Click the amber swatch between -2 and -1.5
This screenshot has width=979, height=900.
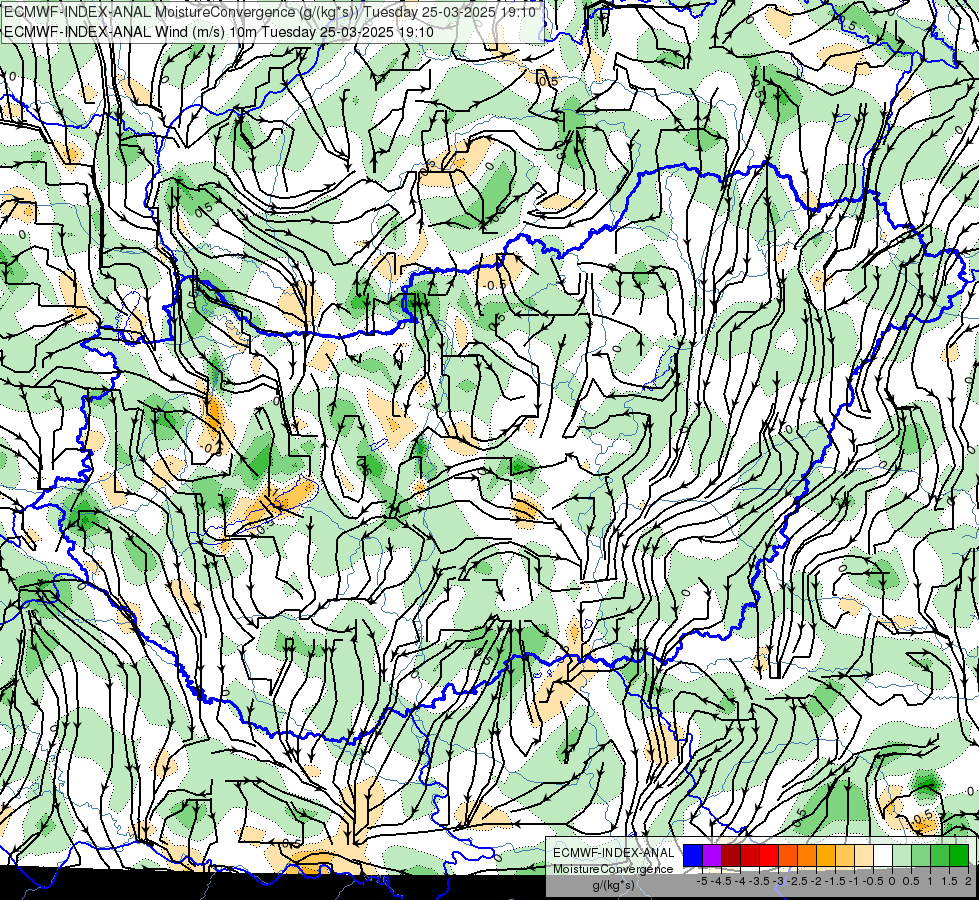[826, 856]
